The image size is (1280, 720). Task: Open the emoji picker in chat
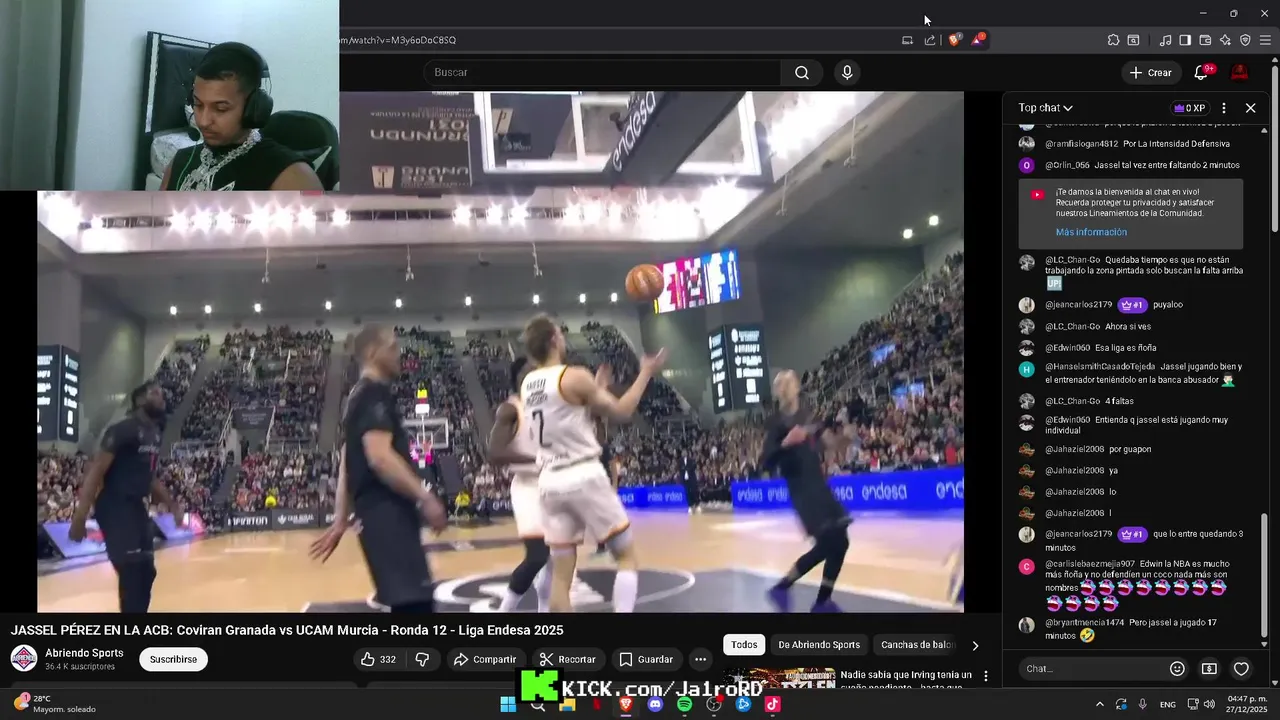pos(1177,668)
